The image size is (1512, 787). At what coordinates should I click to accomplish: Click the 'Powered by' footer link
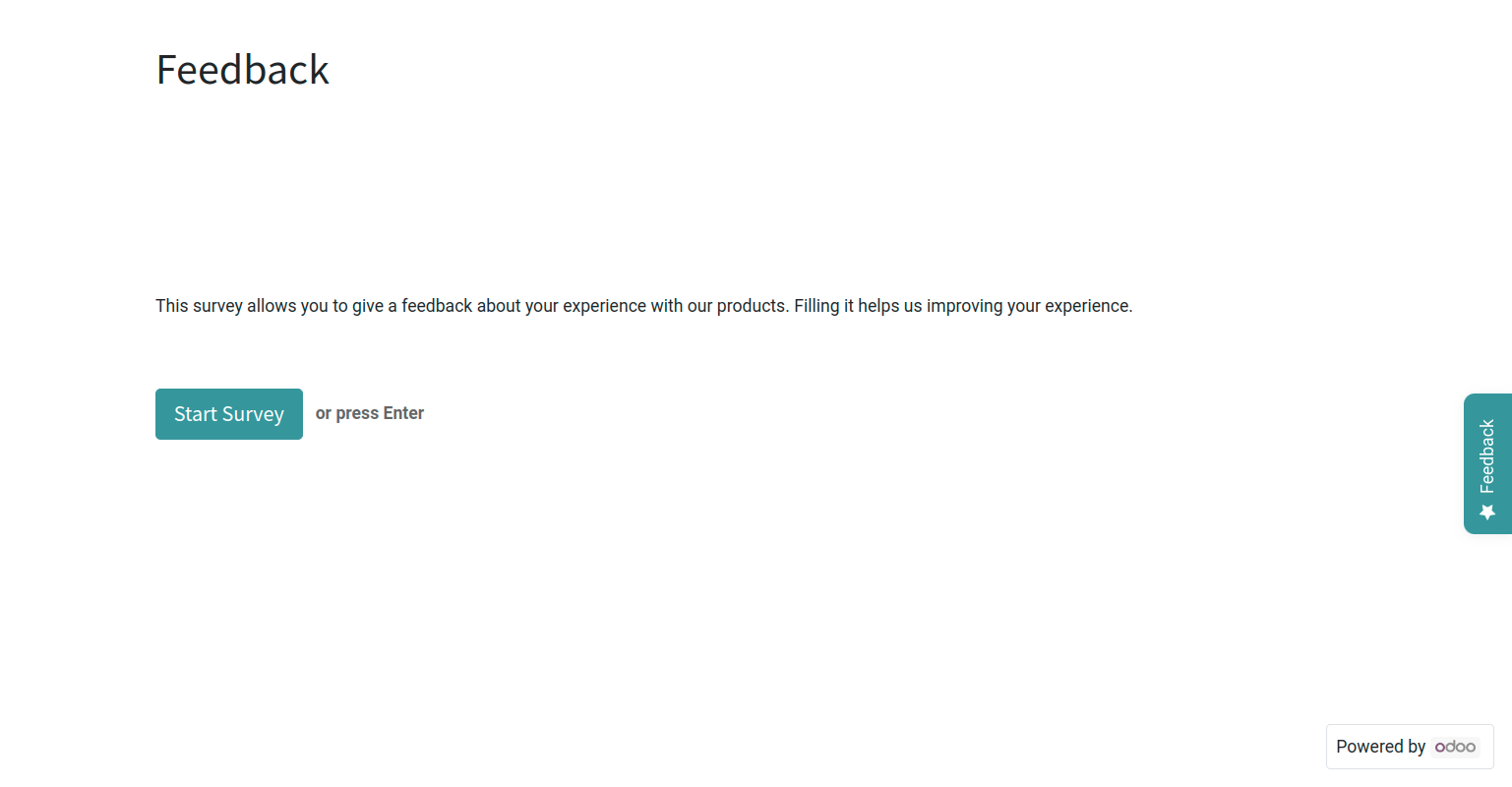tap(1410, 747)
